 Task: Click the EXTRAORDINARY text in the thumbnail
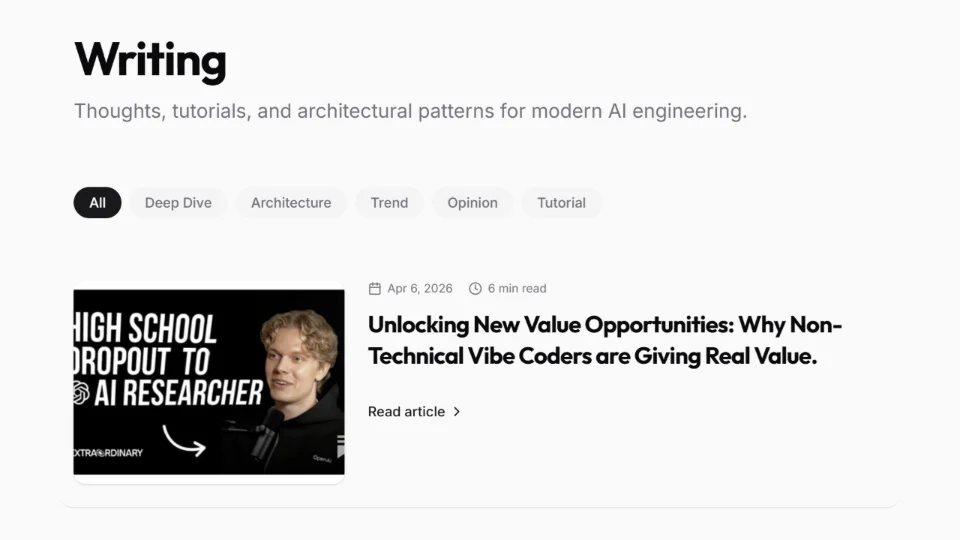click(109, 453)
